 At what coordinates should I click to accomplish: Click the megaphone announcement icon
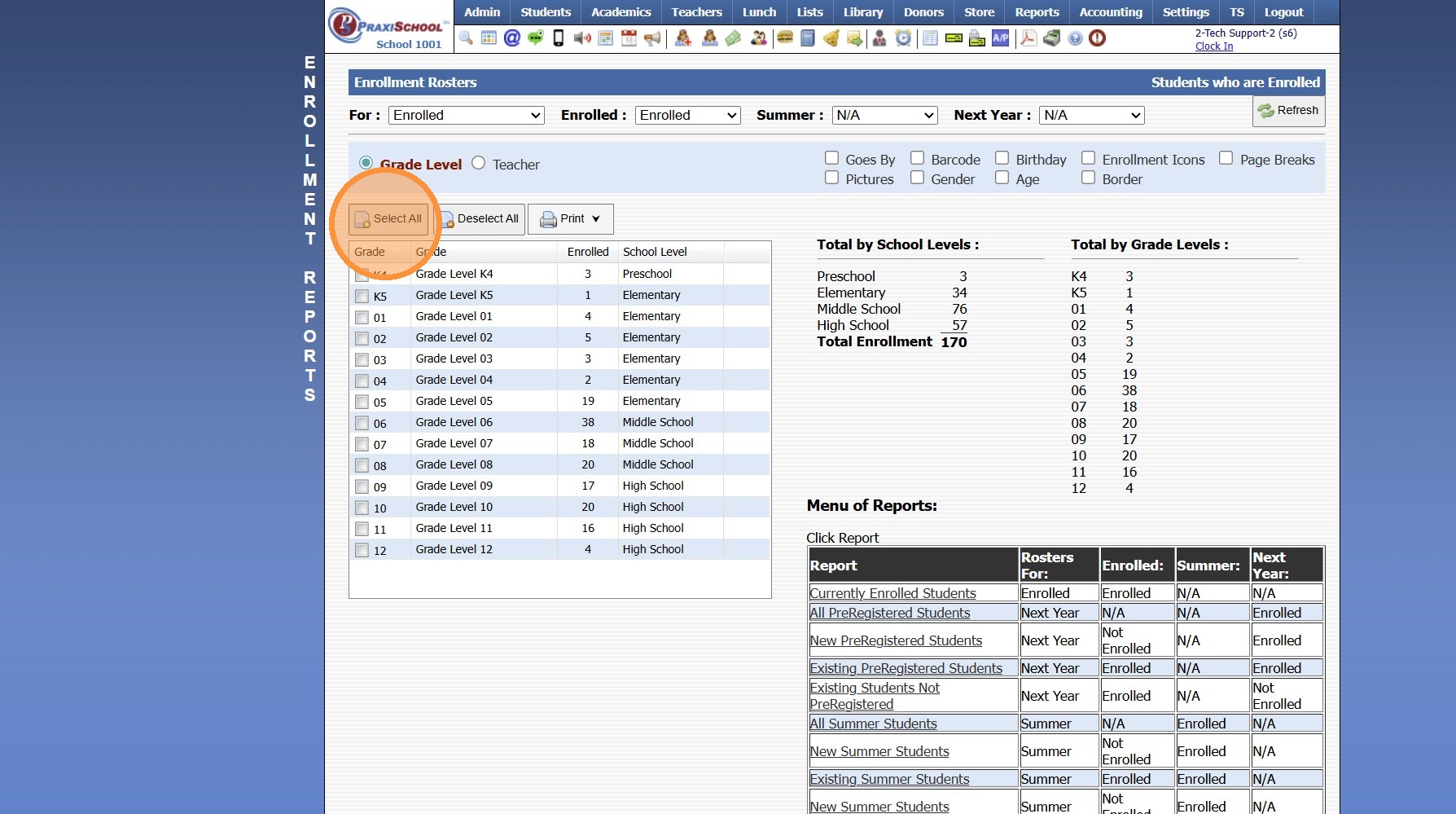point(652,38)
